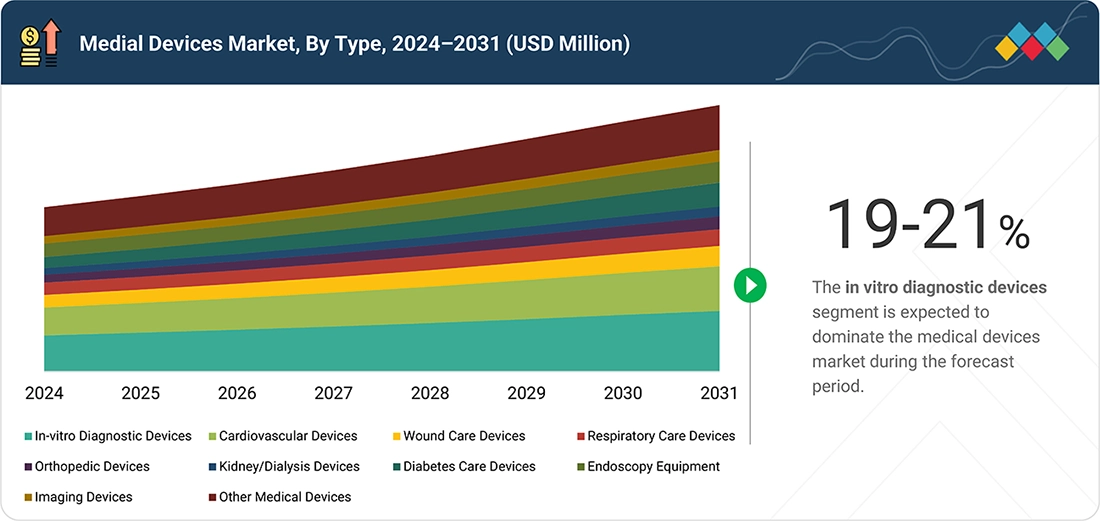Click the 2031 axis label
1100x521 pixels.
(719, 393)
